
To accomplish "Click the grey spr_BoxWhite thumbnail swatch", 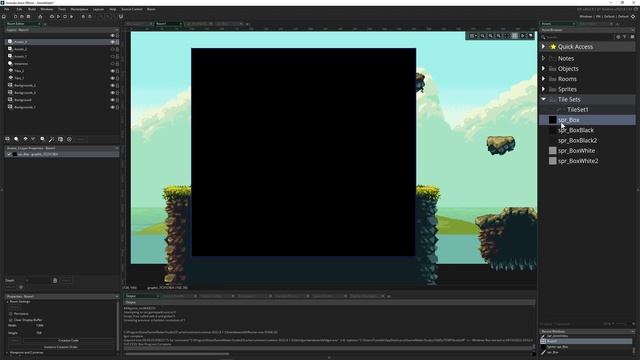I will coord(552,151).
